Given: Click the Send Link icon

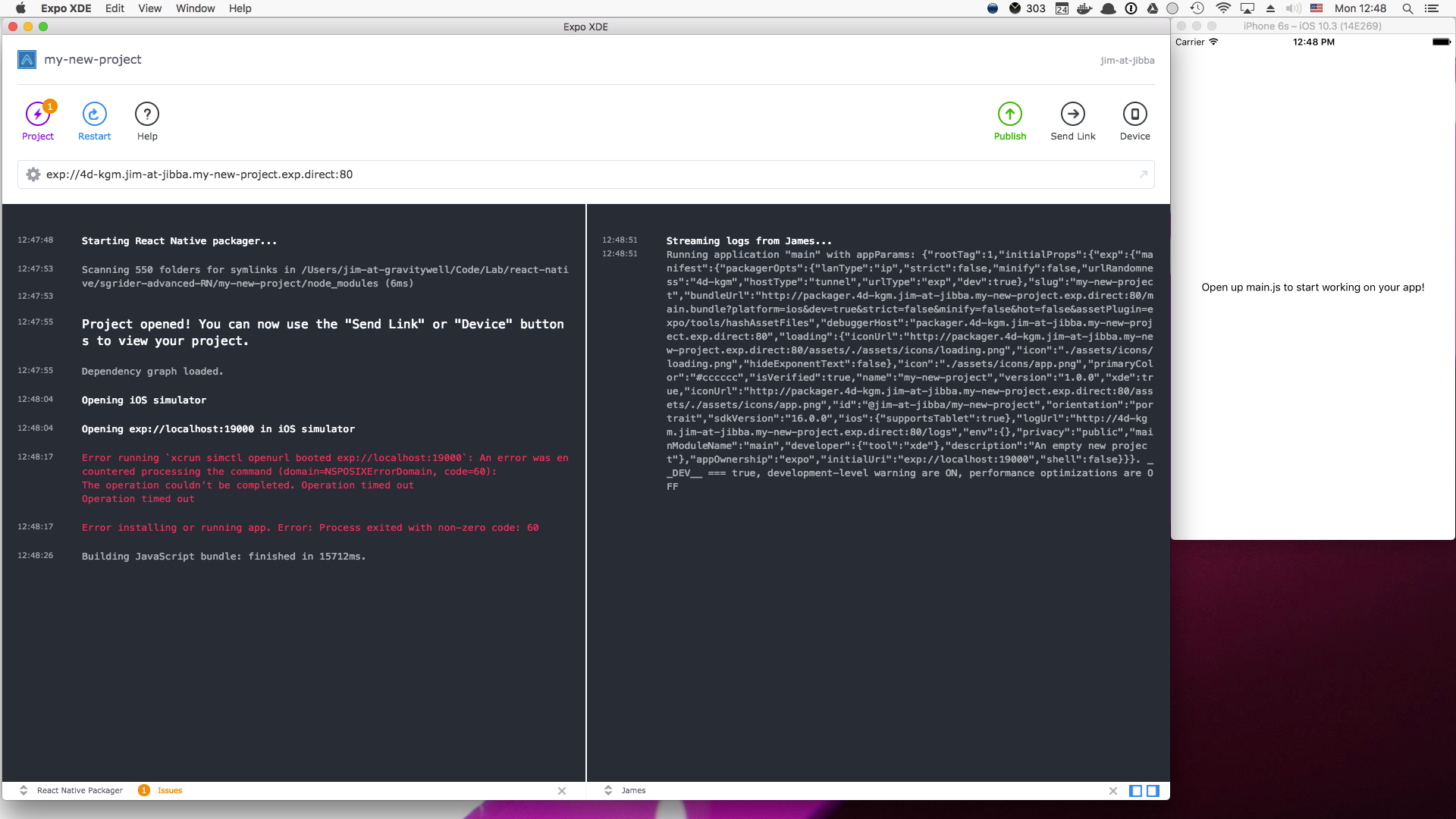Looking at the screenshot, I should tap(1072, 115).
